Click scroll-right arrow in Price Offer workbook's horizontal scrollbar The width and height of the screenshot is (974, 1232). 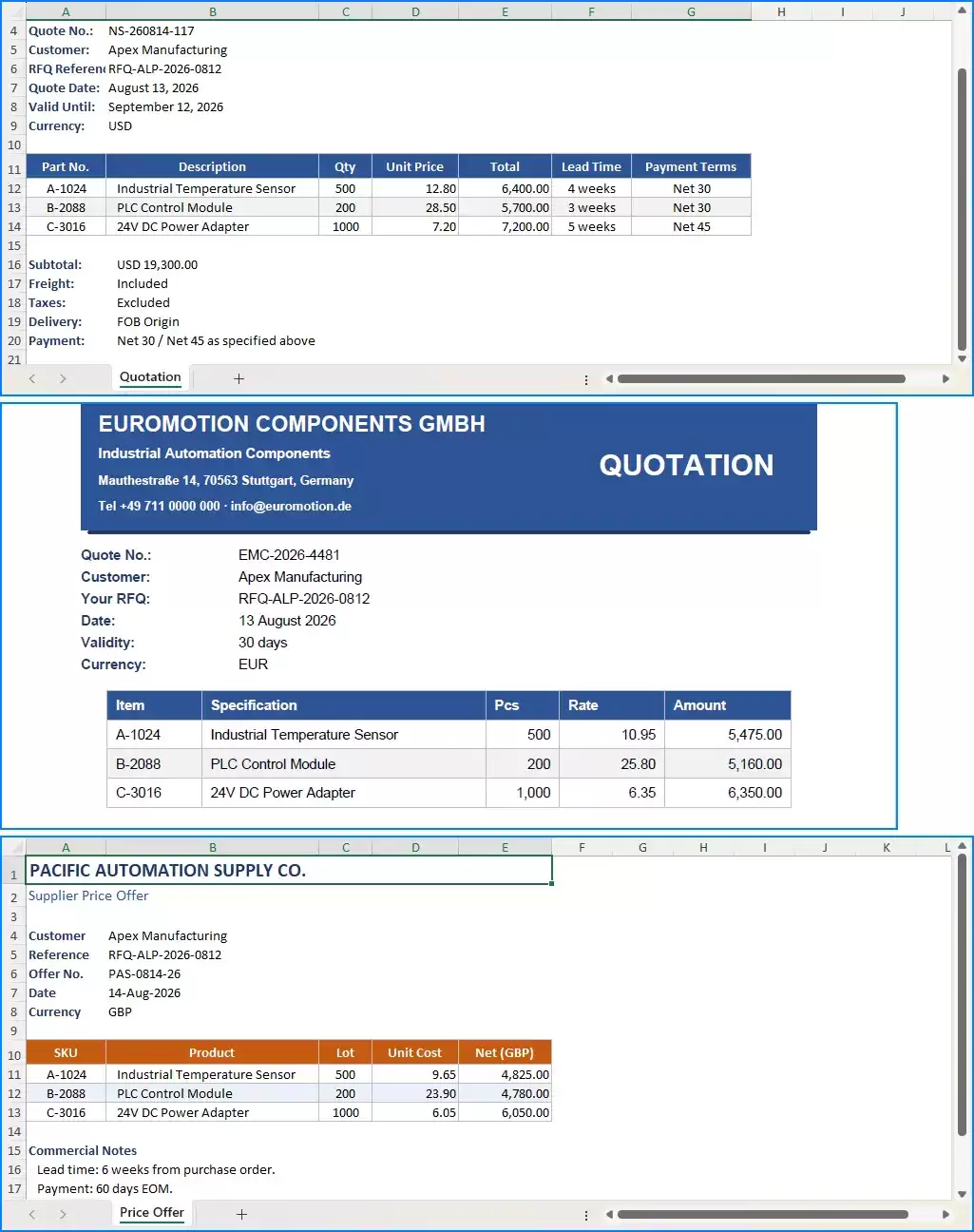click(945, 1214)
